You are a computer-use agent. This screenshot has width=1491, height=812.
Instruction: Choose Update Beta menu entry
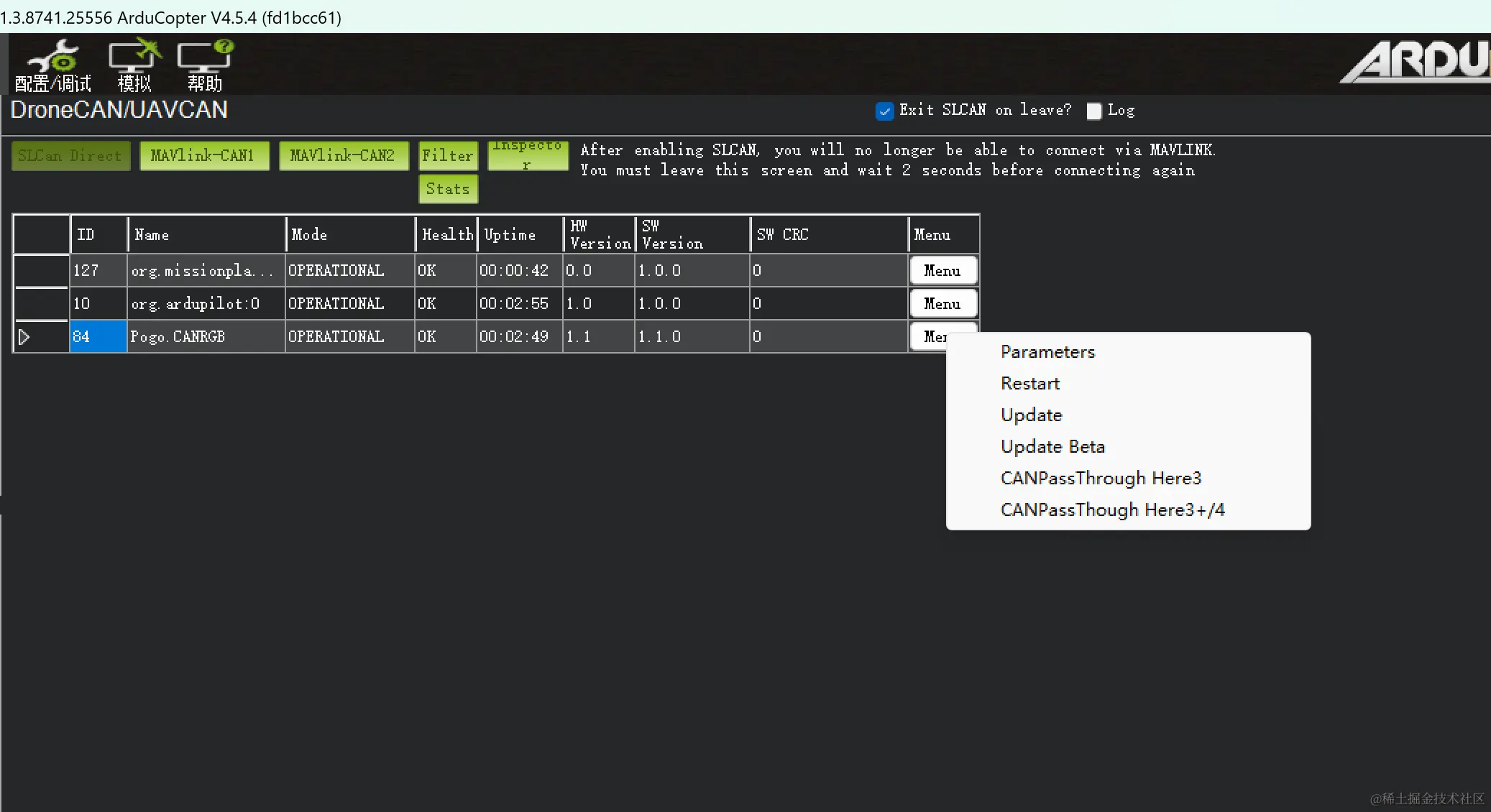[x=1052, y=447]
